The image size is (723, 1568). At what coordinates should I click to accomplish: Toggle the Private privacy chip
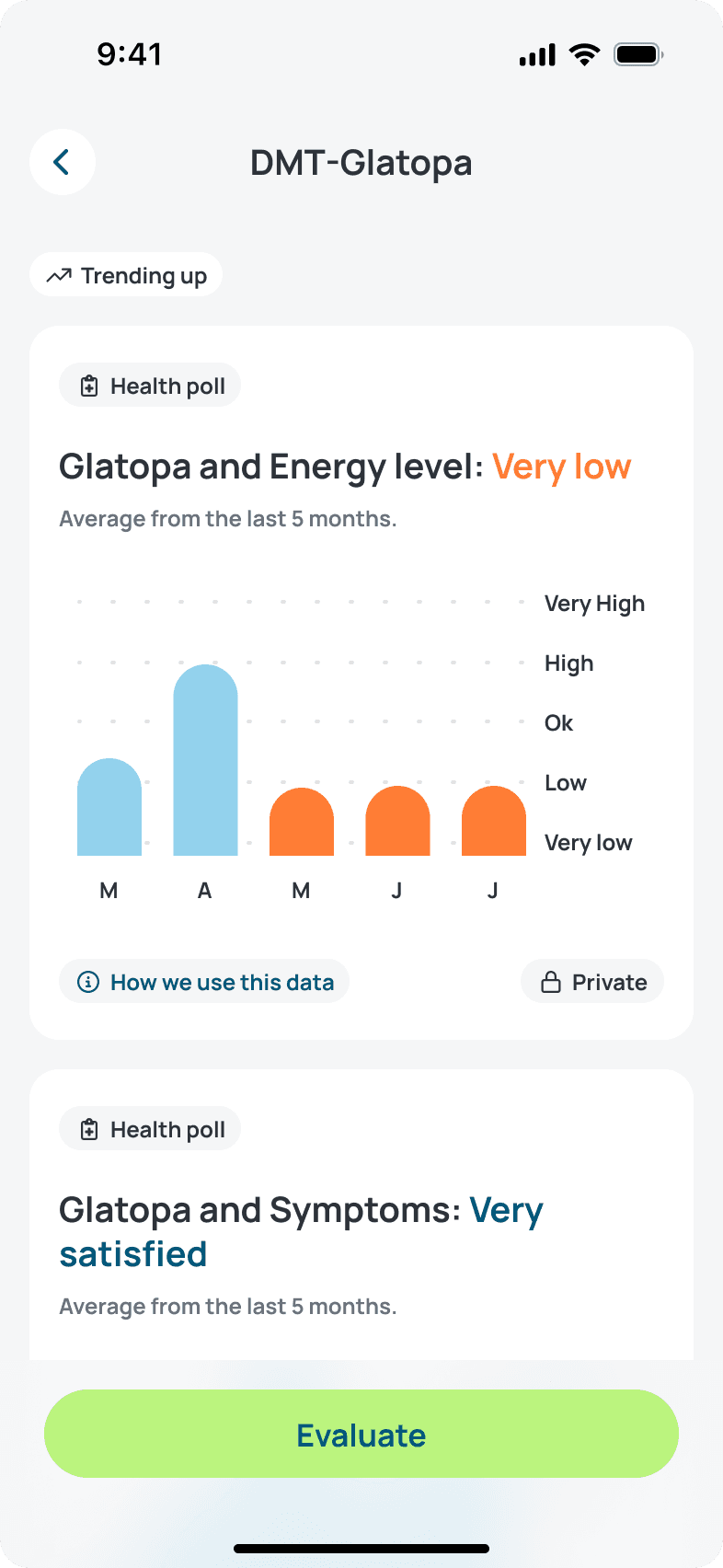(x=592, y=982)
